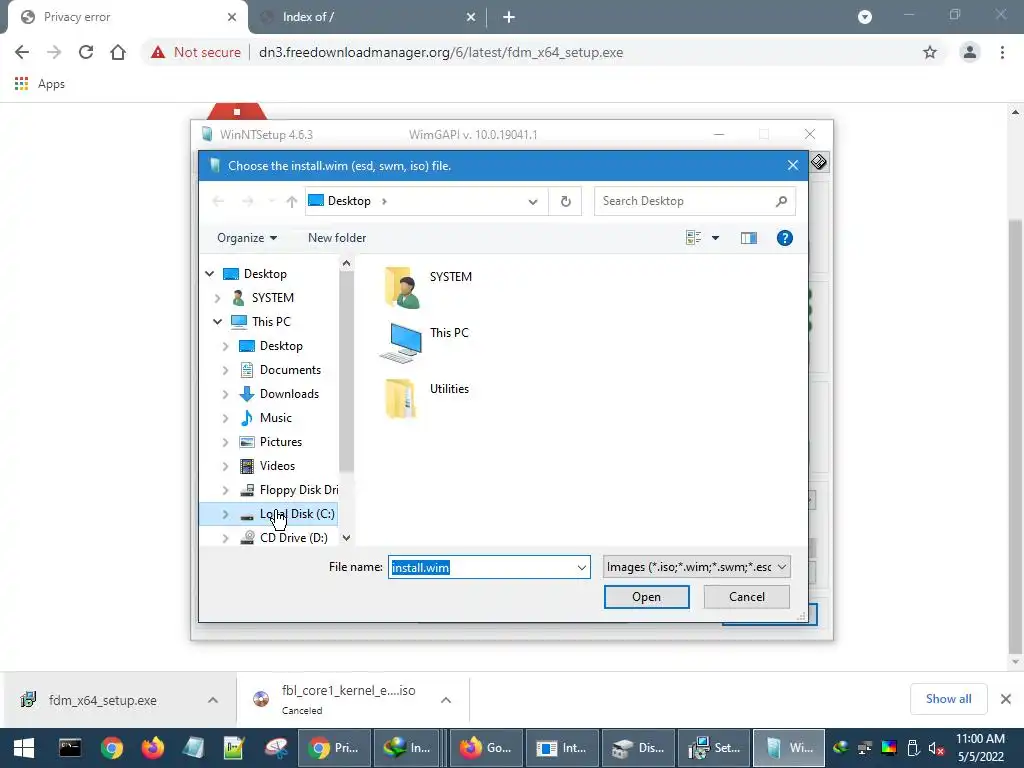Collapse the Desktop tree node
The width and height of the screenshot is (1024, 768).
coord(210,274)
